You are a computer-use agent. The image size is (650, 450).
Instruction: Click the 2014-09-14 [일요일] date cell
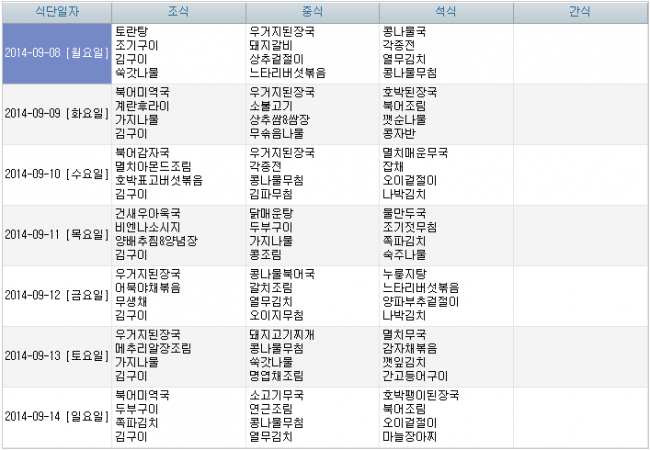pos(56,416)
